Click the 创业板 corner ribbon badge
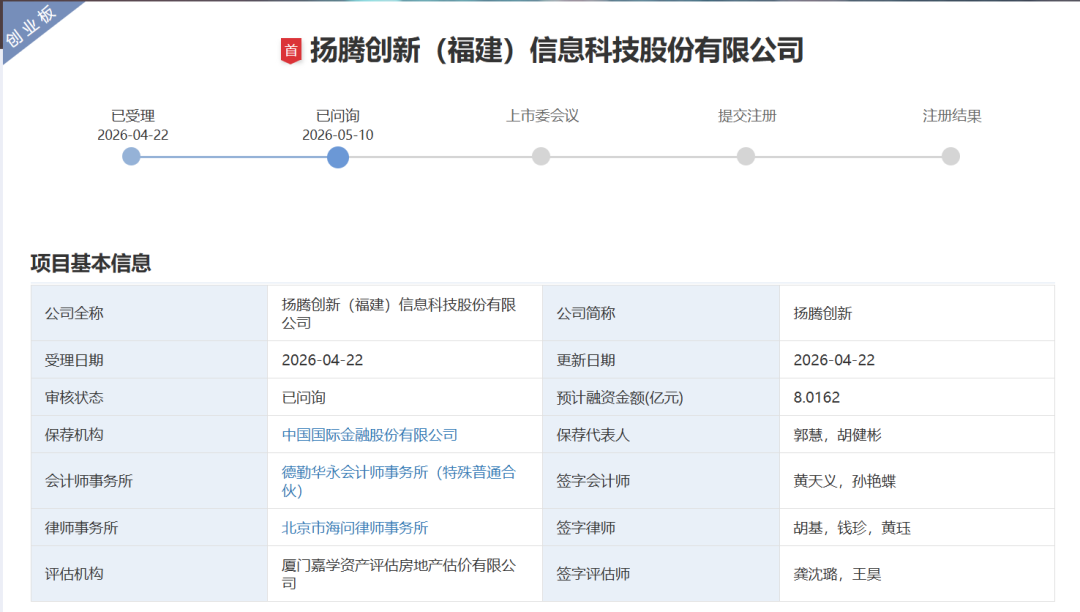This screenshot has height=612, width=1080. click(31, 27)
